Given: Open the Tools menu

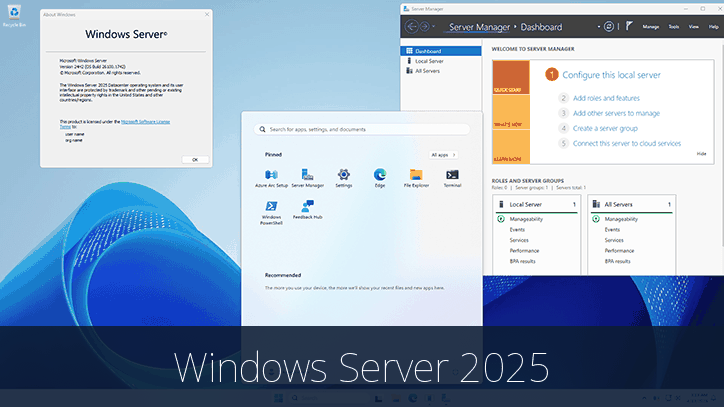Looking at the screenshot, I should coord(674,27).
